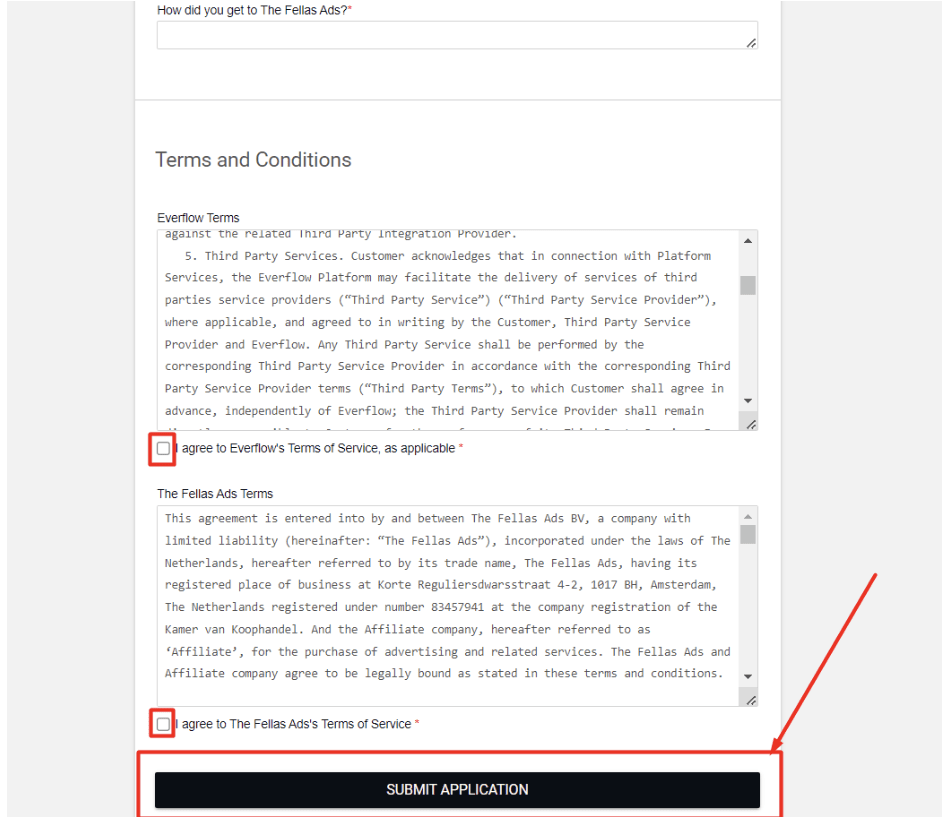This screenshot has width=942, height=820.
Task: Click the 'I agree to Everflow's Terms' label
Action: [315, 449]
